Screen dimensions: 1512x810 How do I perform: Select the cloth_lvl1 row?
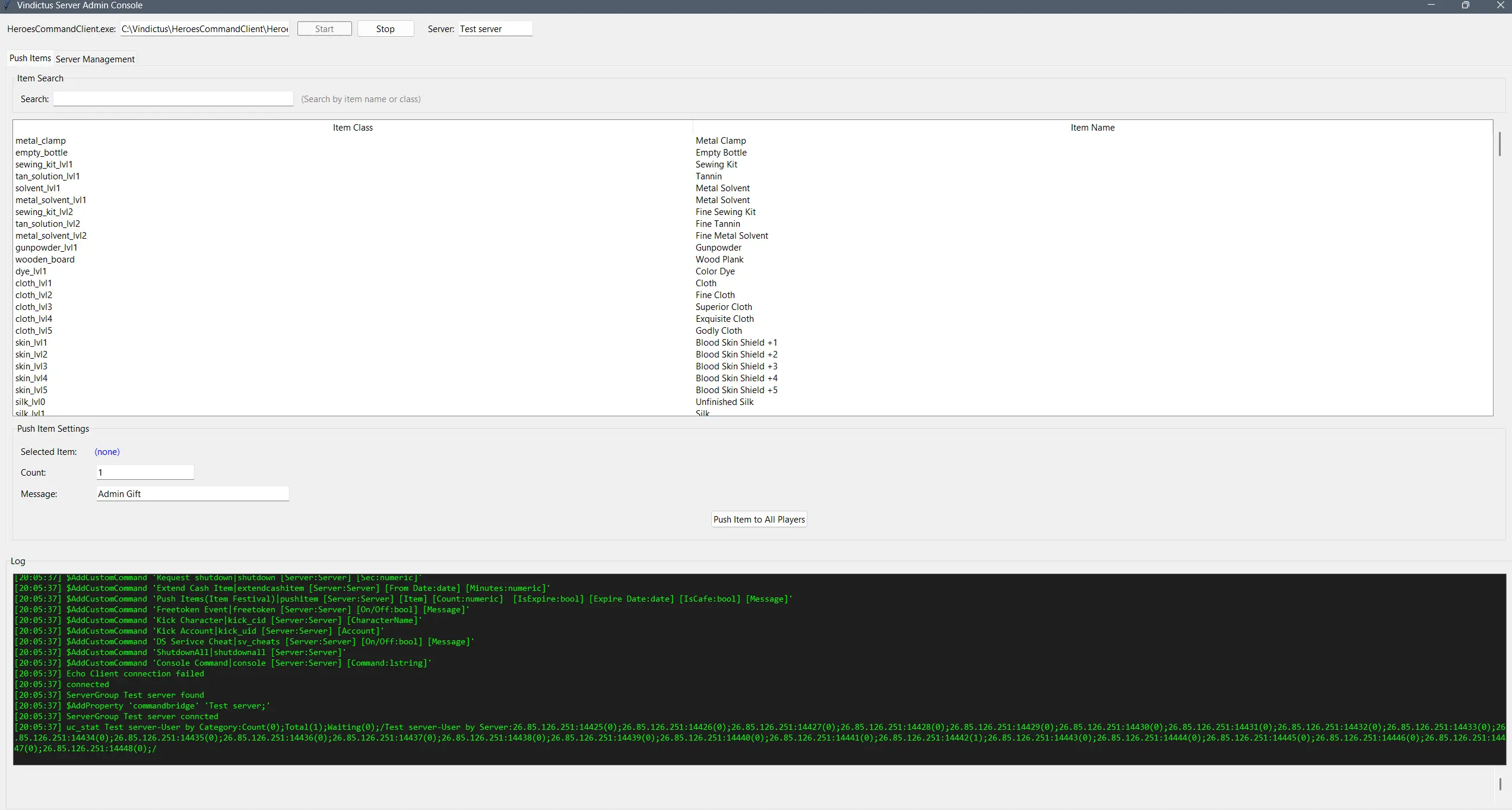pos(753,283)
